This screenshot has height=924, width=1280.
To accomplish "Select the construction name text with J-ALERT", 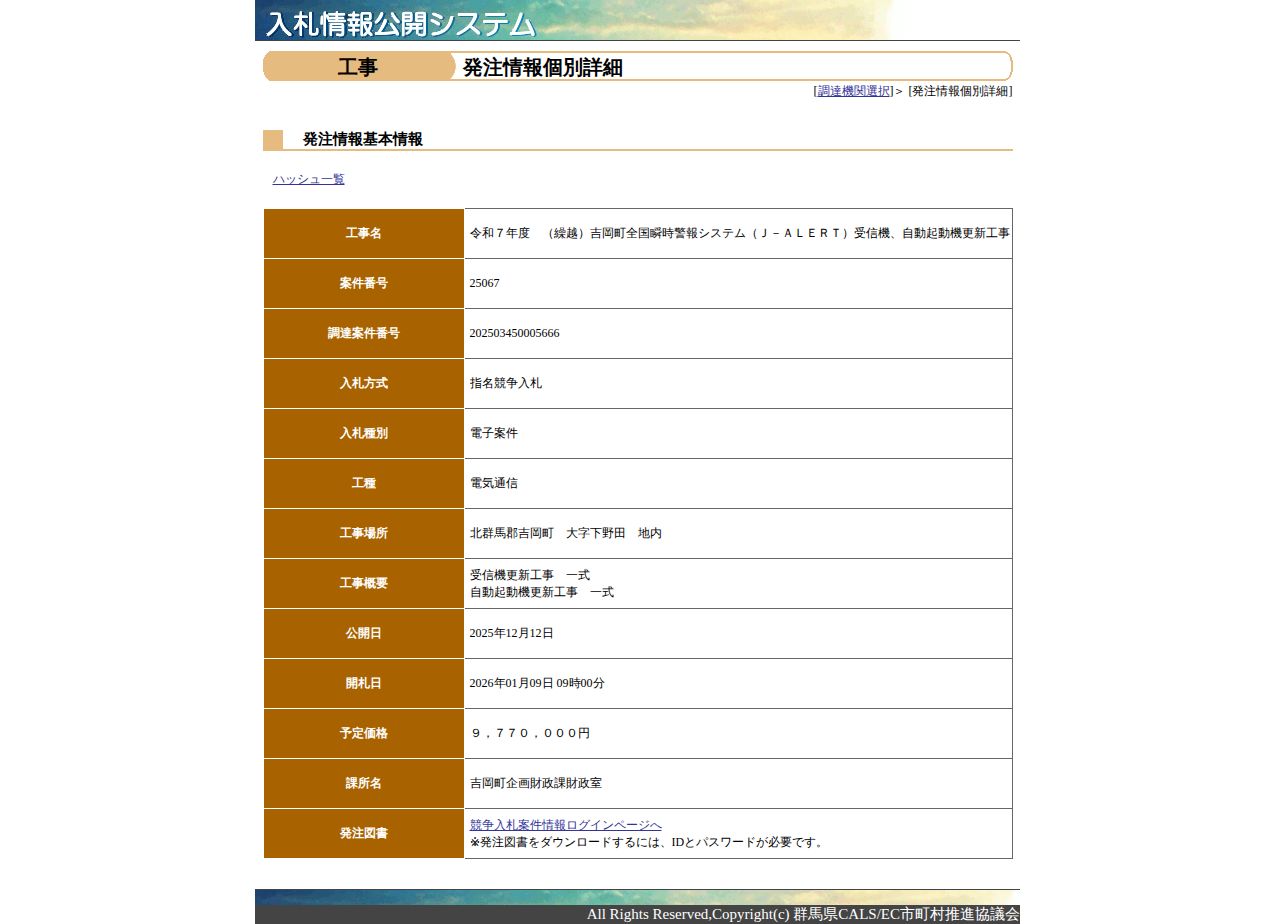I will (739, 233).
